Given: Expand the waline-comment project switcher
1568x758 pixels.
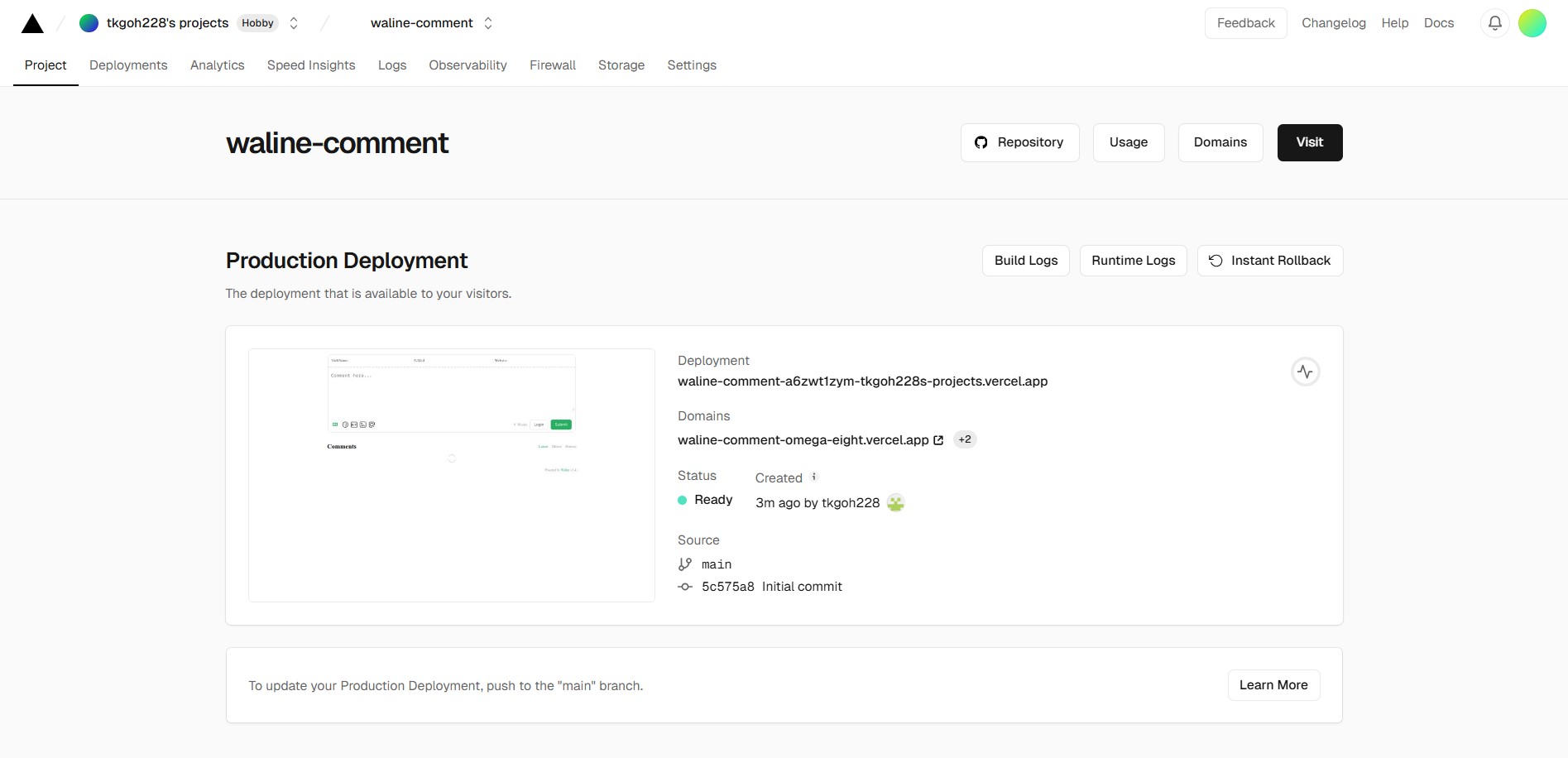Looking at the screenshot, I should [488, 23].
